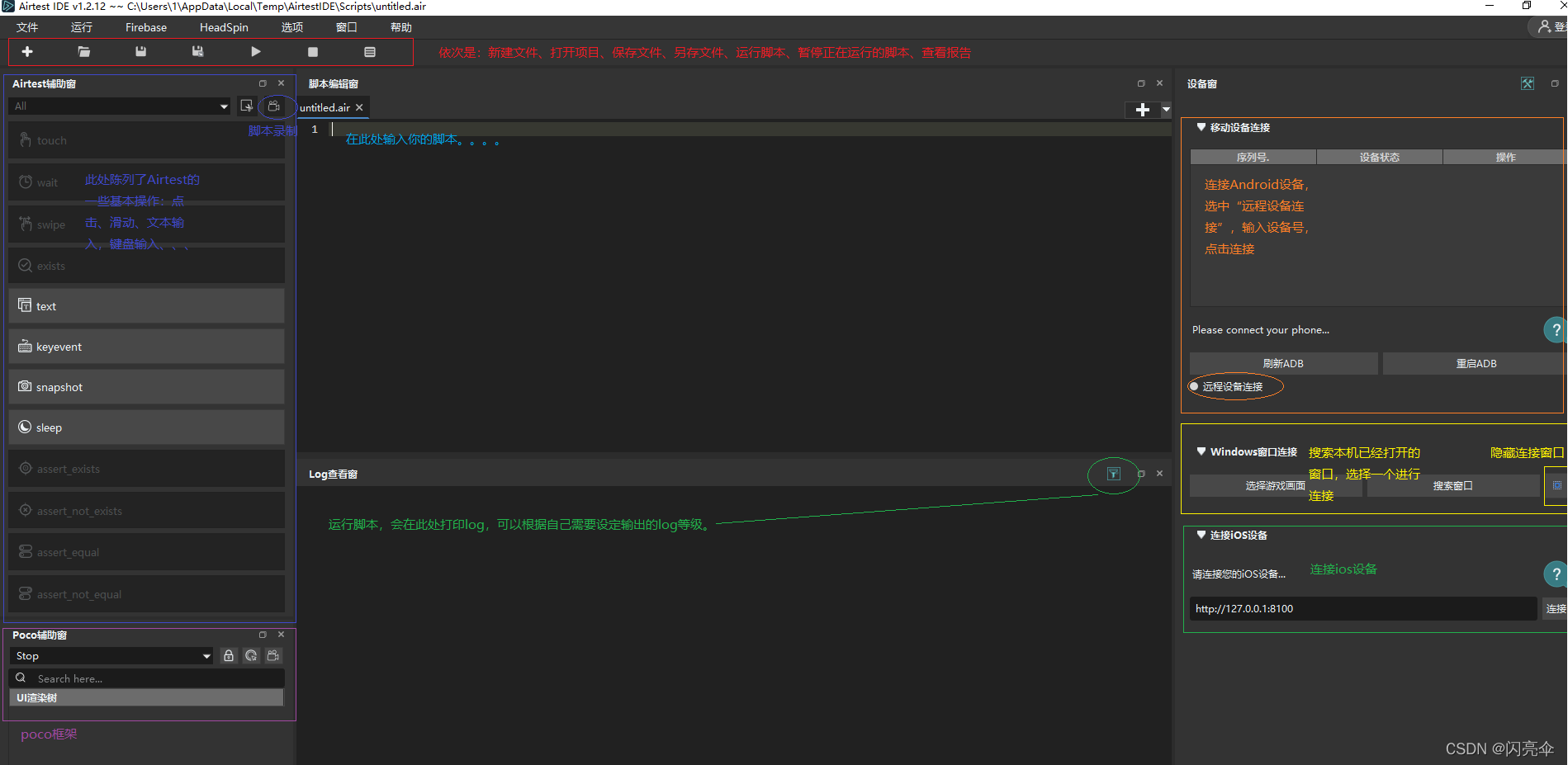Open the Firebase menu
Viewport: 1568px width, 765px height.
coord(146,27)
